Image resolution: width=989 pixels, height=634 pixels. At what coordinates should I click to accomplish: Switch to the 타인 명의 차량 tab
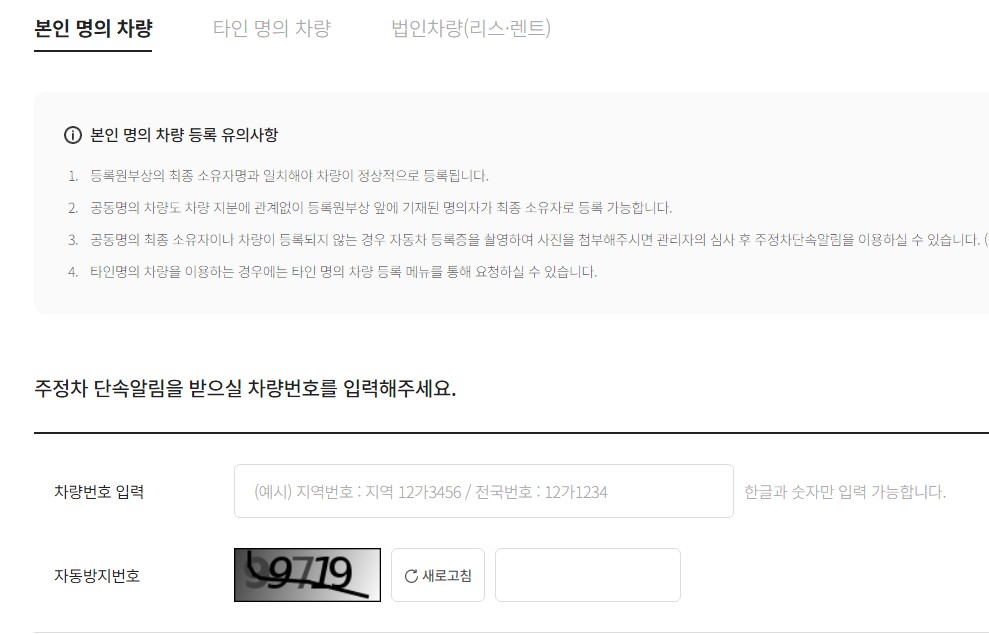pos(272,28)
